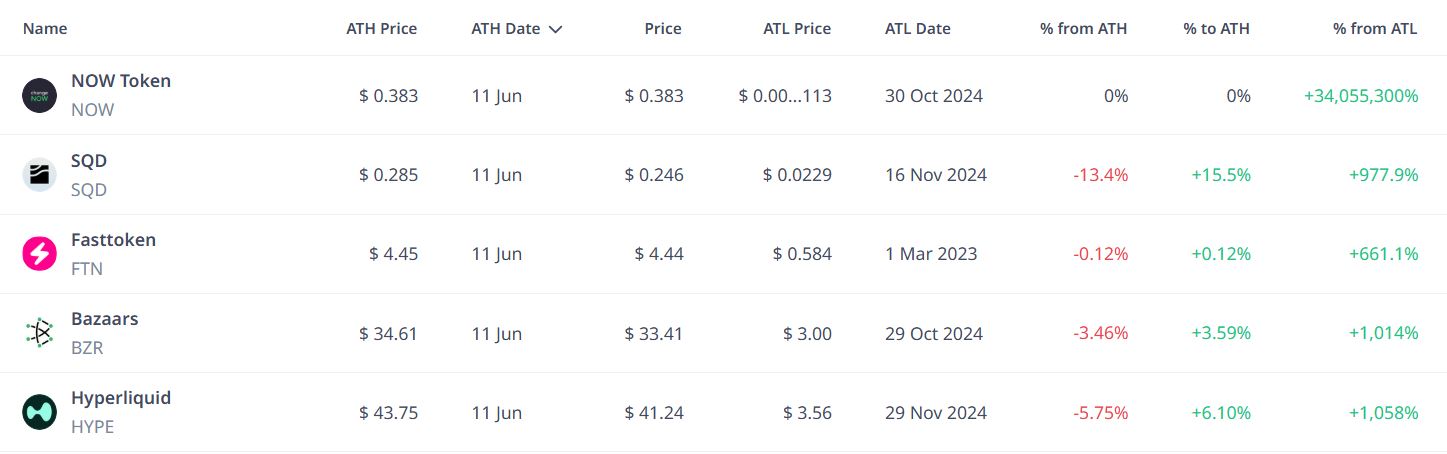The height and width of the screenshot is (454, 1447).
Task: Sort by the Price column header
Action: (x=663, y=28)
